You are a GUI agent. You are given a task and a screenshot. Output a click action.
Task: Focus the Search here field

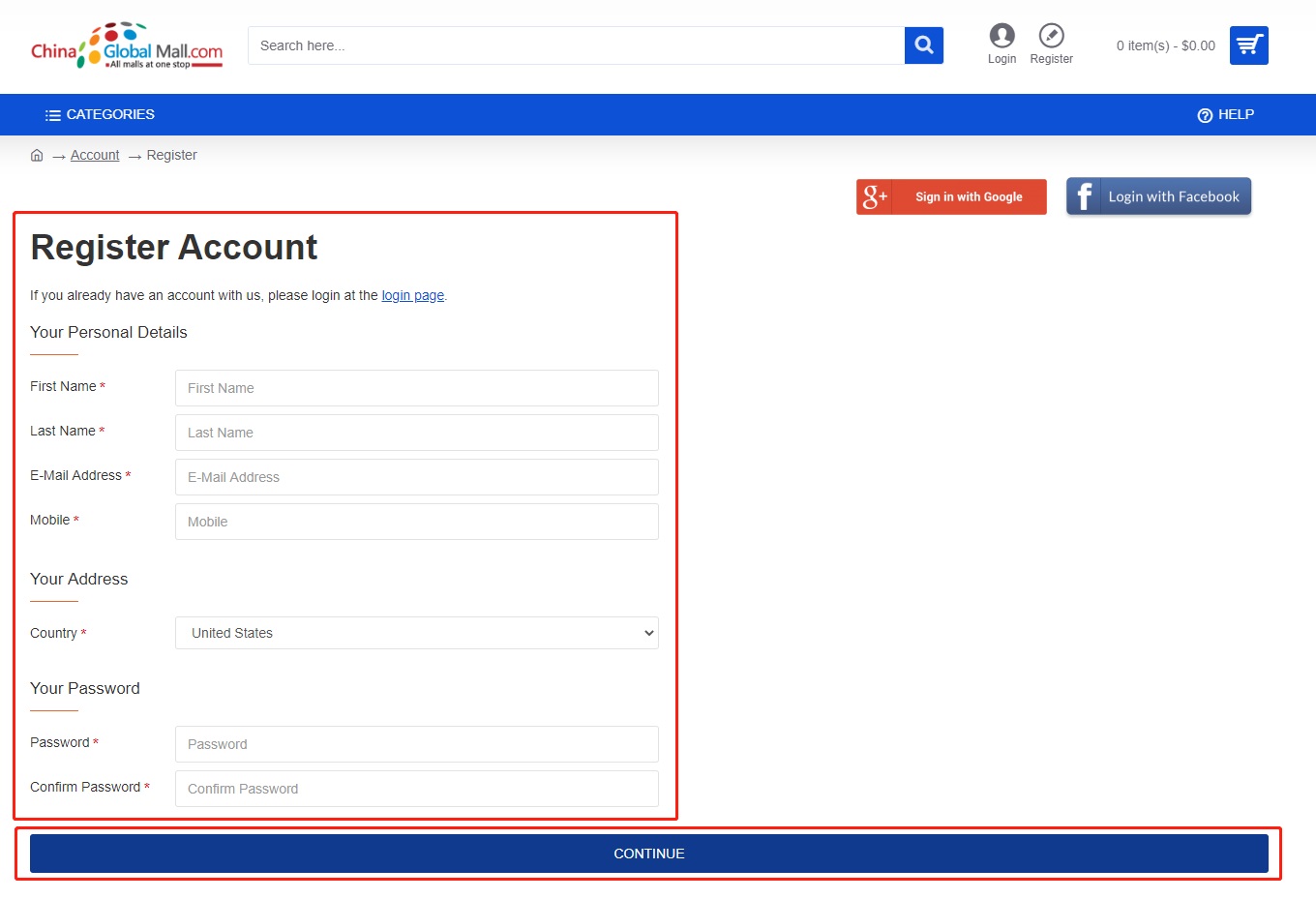577,45
